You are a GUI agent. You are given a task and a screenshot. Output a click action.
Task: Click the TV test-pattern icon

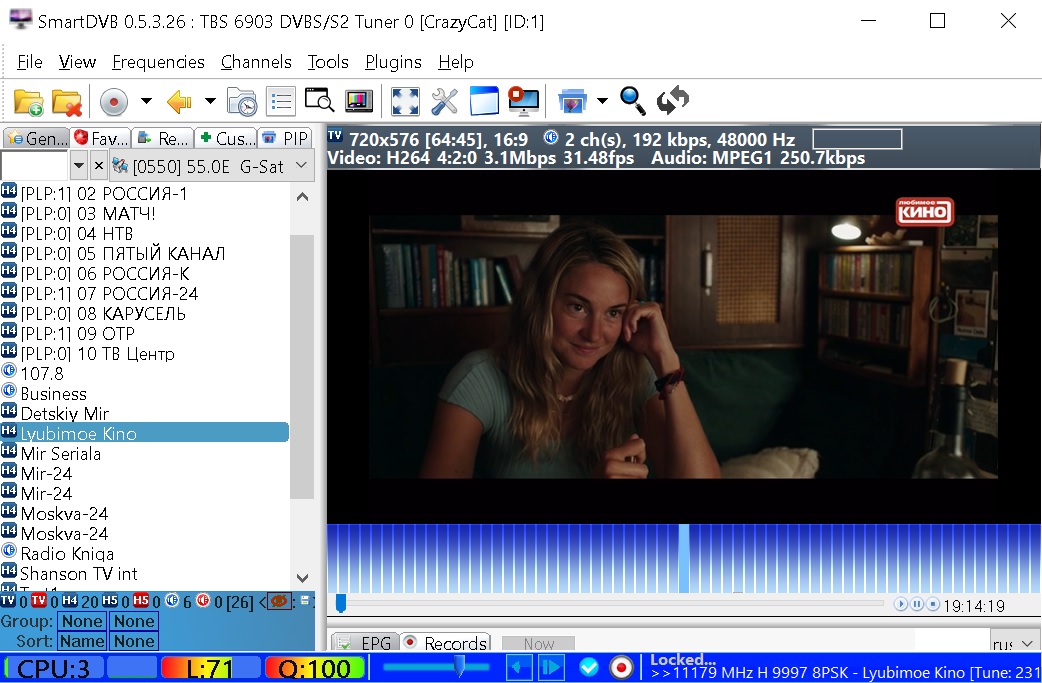point(359,101)
